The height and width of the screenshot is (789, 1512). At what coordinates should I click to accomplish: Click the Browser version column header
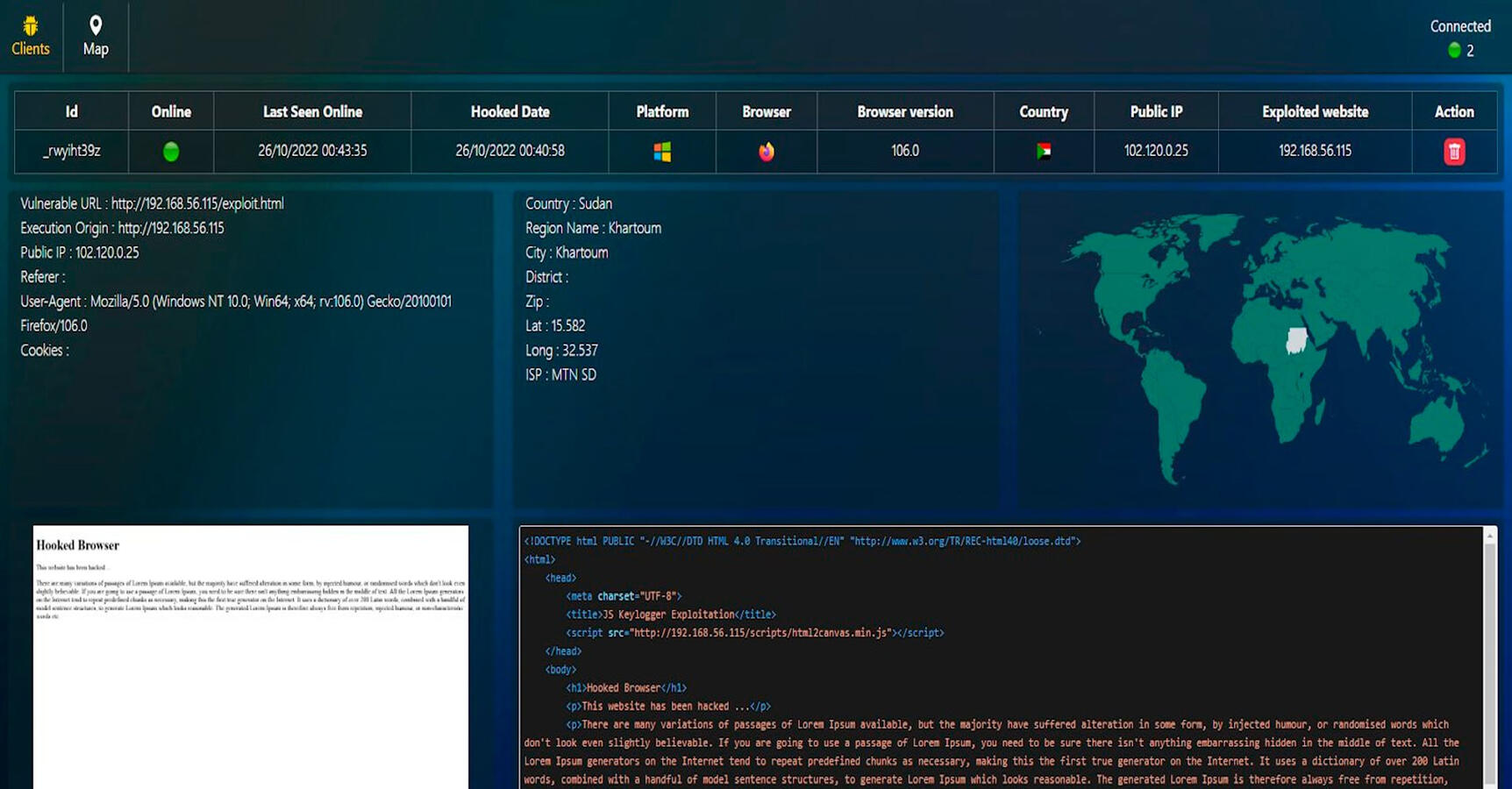905,111
